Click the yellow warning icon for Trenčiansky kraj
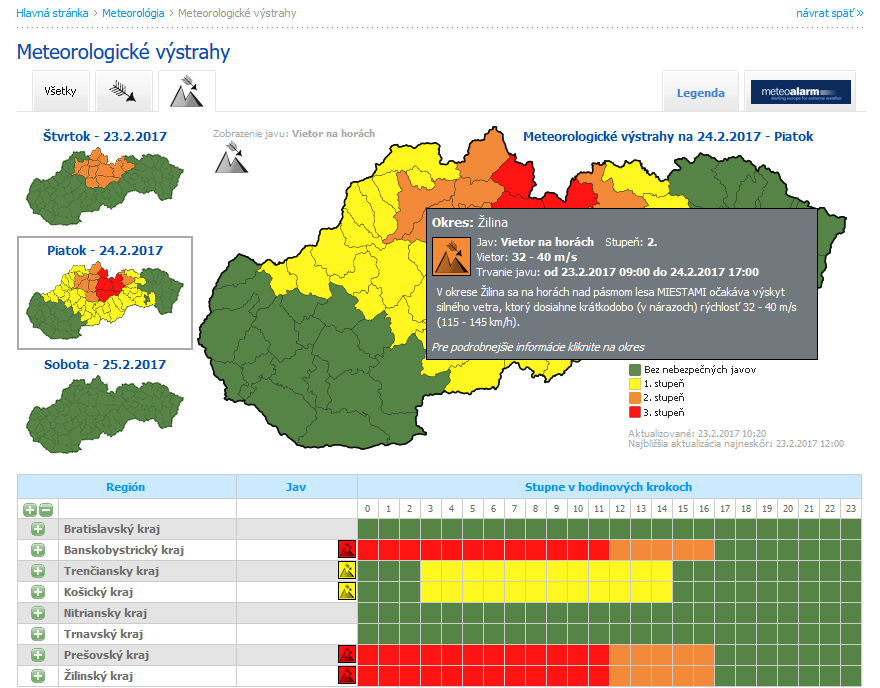The height and width of the screenshot is (688, 880). coord(347,570)
